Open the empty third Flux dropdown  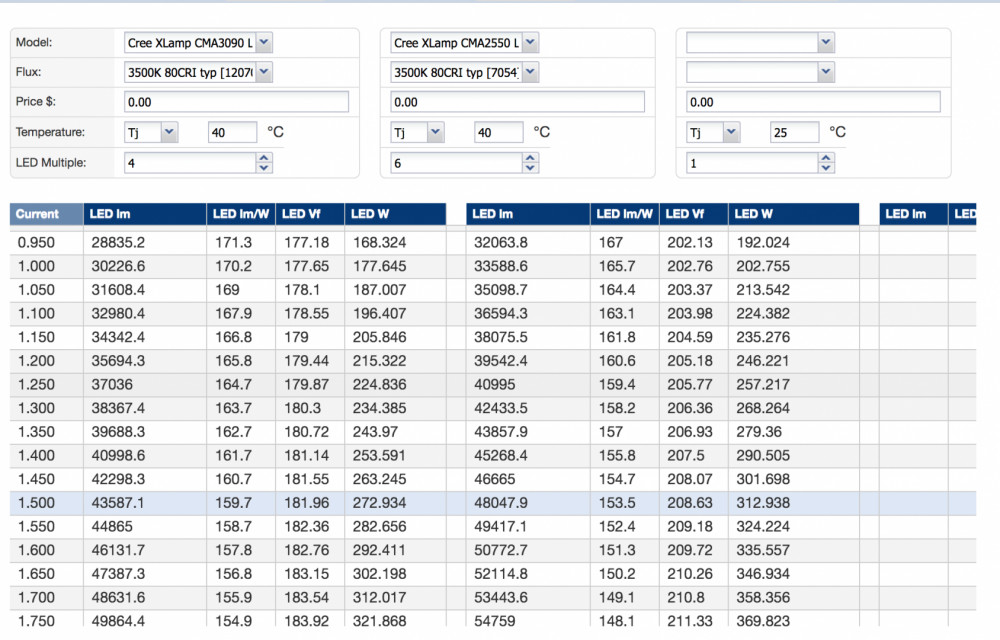pos(760,72)
